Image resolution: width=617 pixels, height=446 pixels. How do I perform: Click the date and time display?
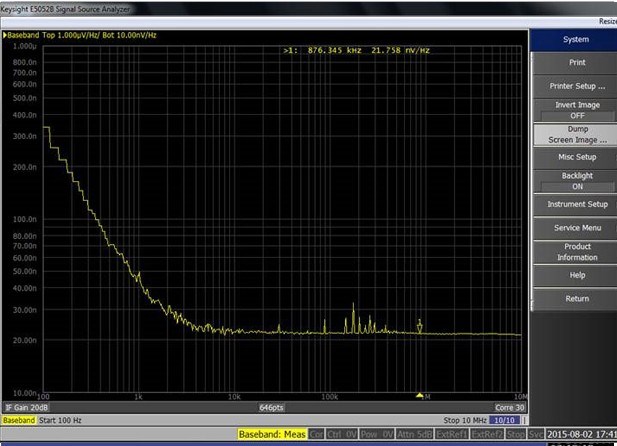(x=582, y=435)
